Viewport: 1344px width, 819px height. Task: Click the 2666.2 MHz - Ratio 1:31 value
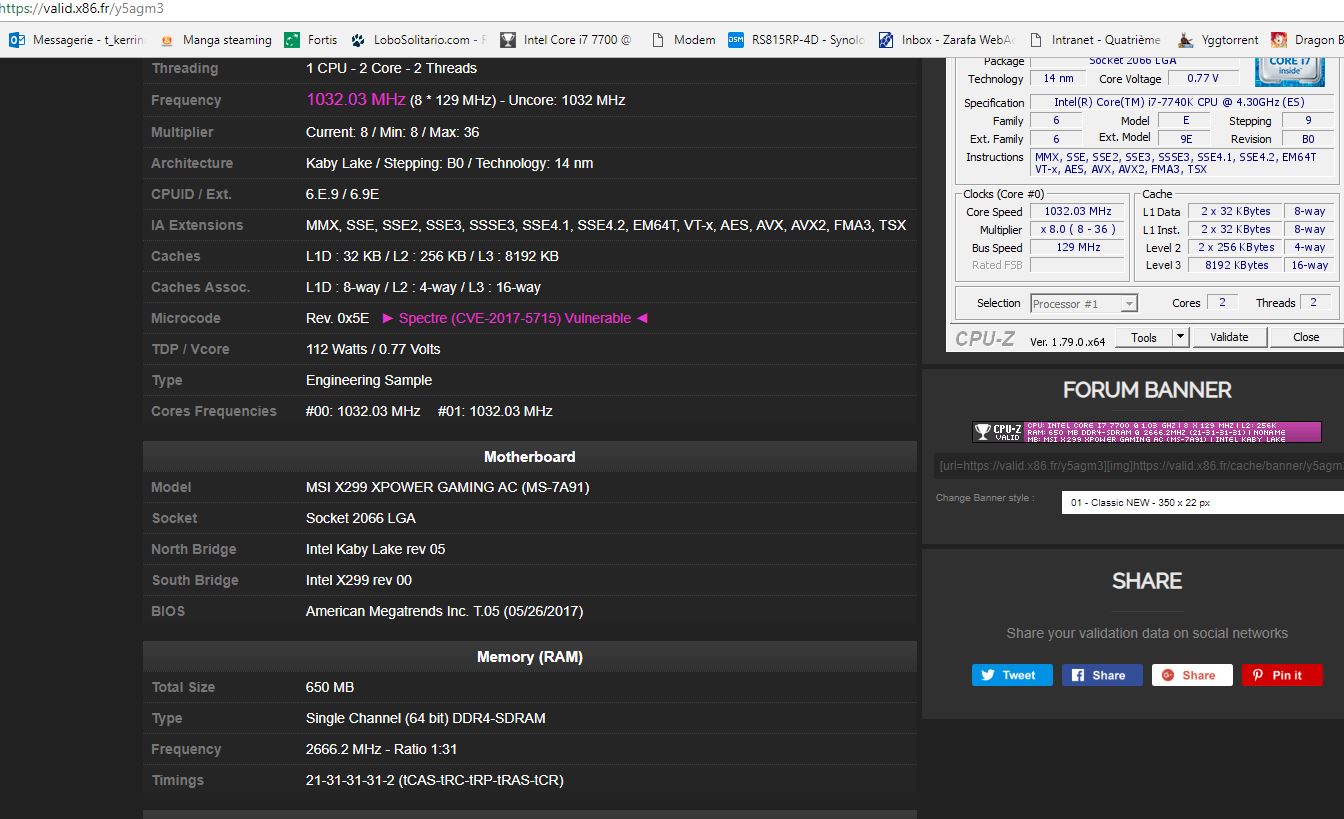coord(382,749)
